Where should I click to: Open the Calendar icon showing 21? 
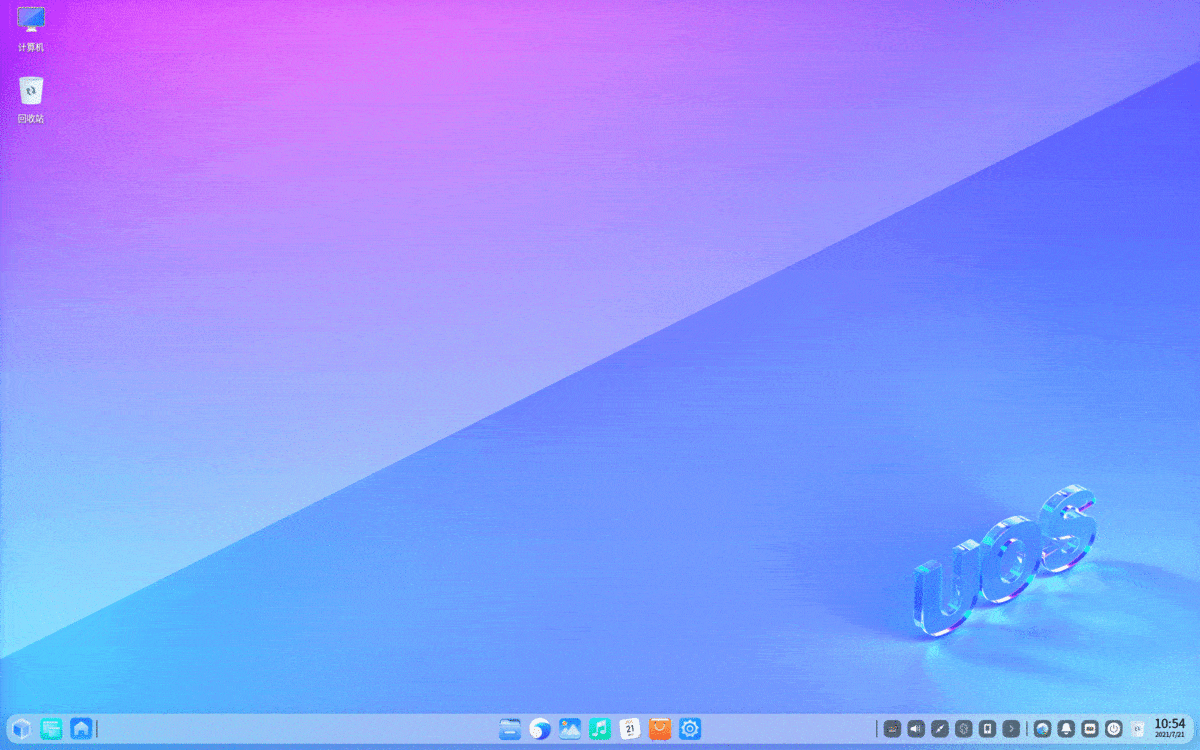(x=630, y=729)
